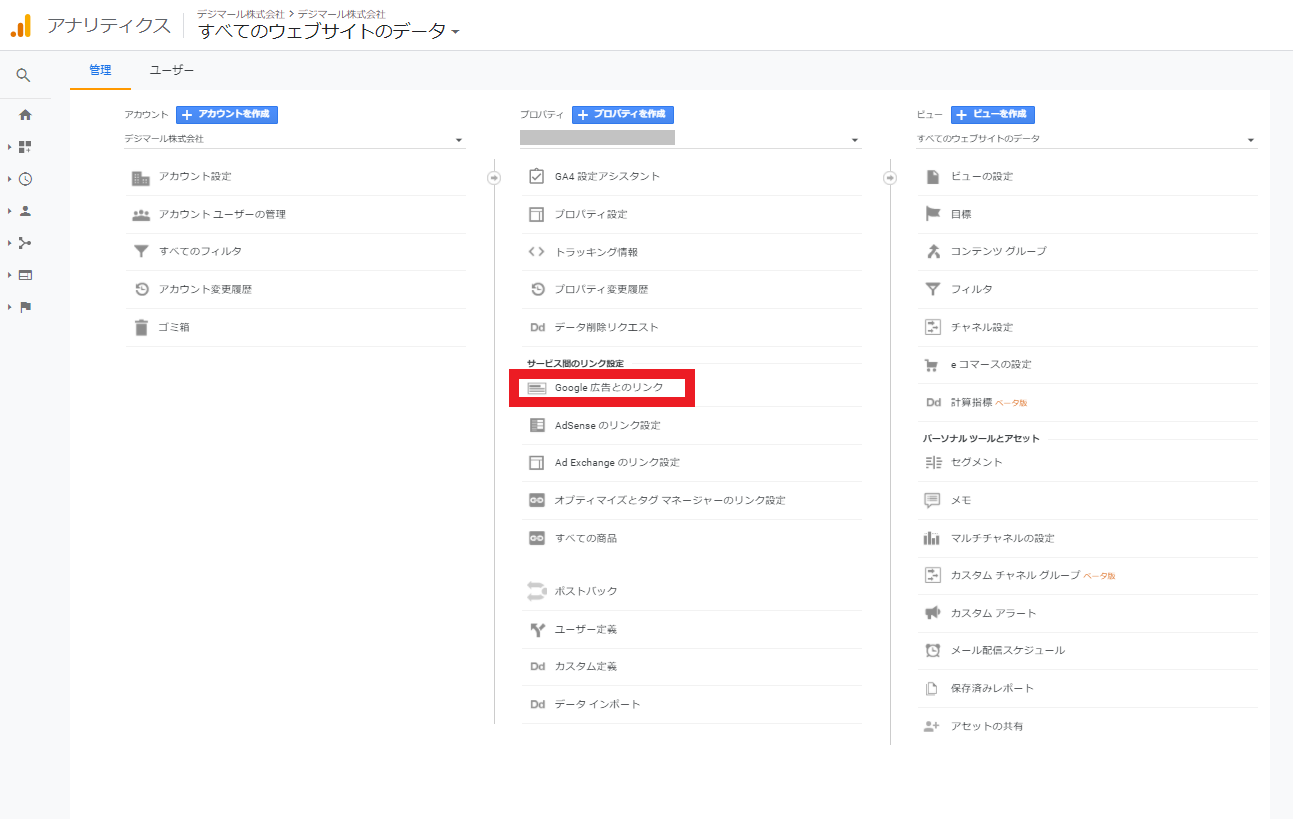
Task: Expand the header すべてのウェブサイトのデータ selector
Action: (329, 31)
